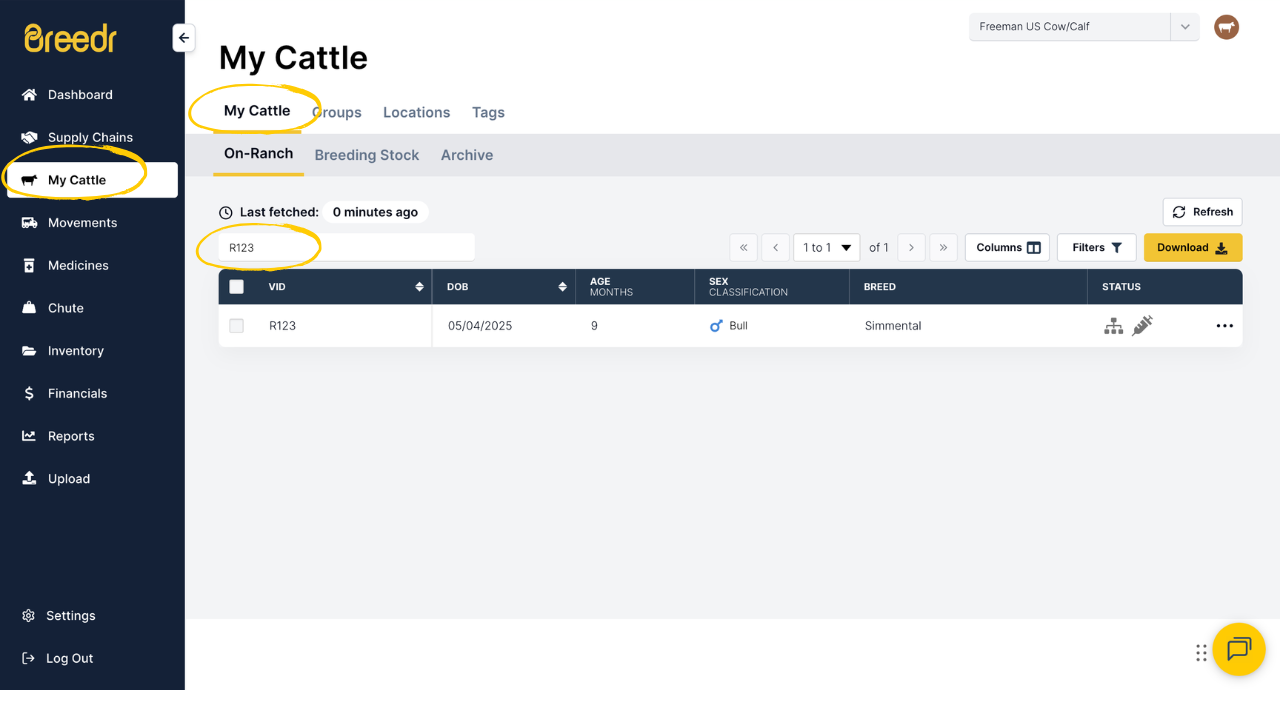This screenshot has width=1280, height=720.
Task: Click the brown cow profile avatar
Action: click(1226, 27)
